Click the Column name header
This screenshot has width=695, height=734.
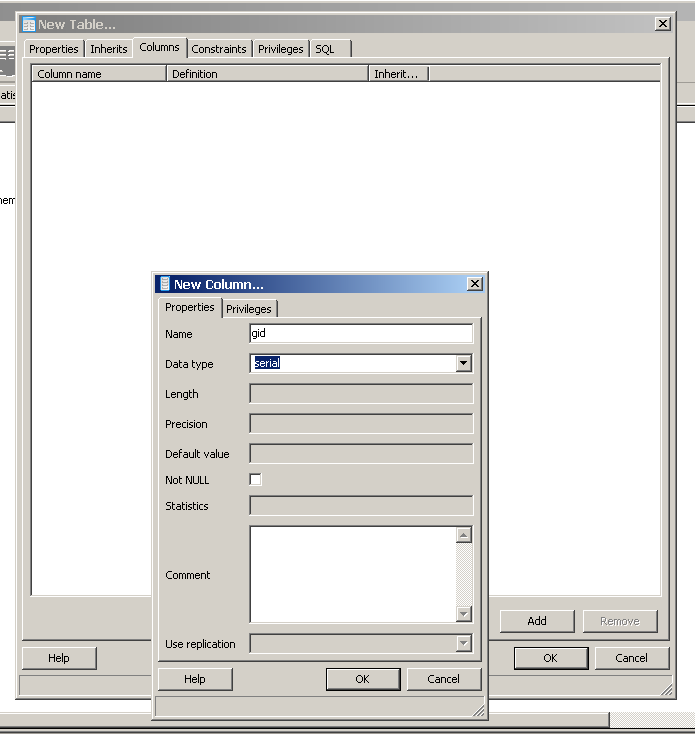coord(98,74)
